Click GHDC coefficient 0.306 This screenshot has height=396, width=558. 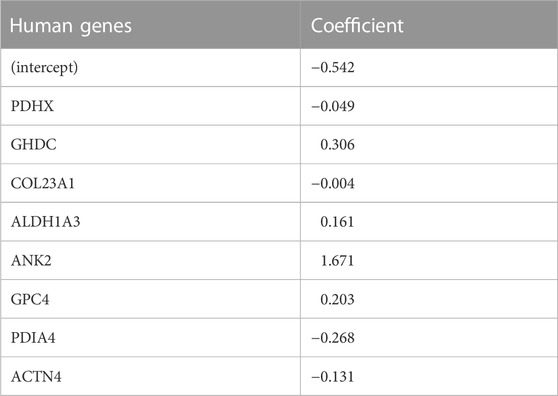[x=337, y=144]
